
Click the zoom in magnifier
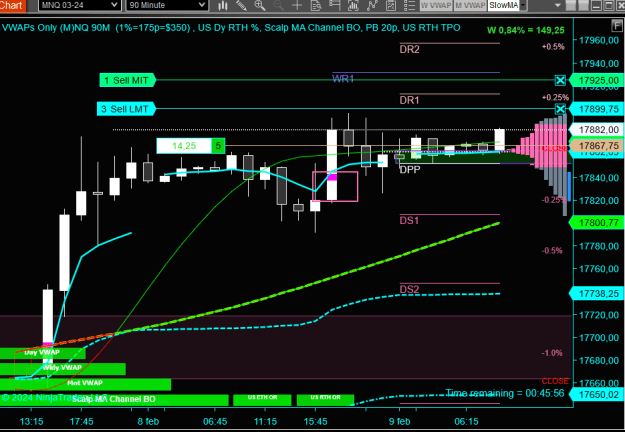tap(260, 5)
